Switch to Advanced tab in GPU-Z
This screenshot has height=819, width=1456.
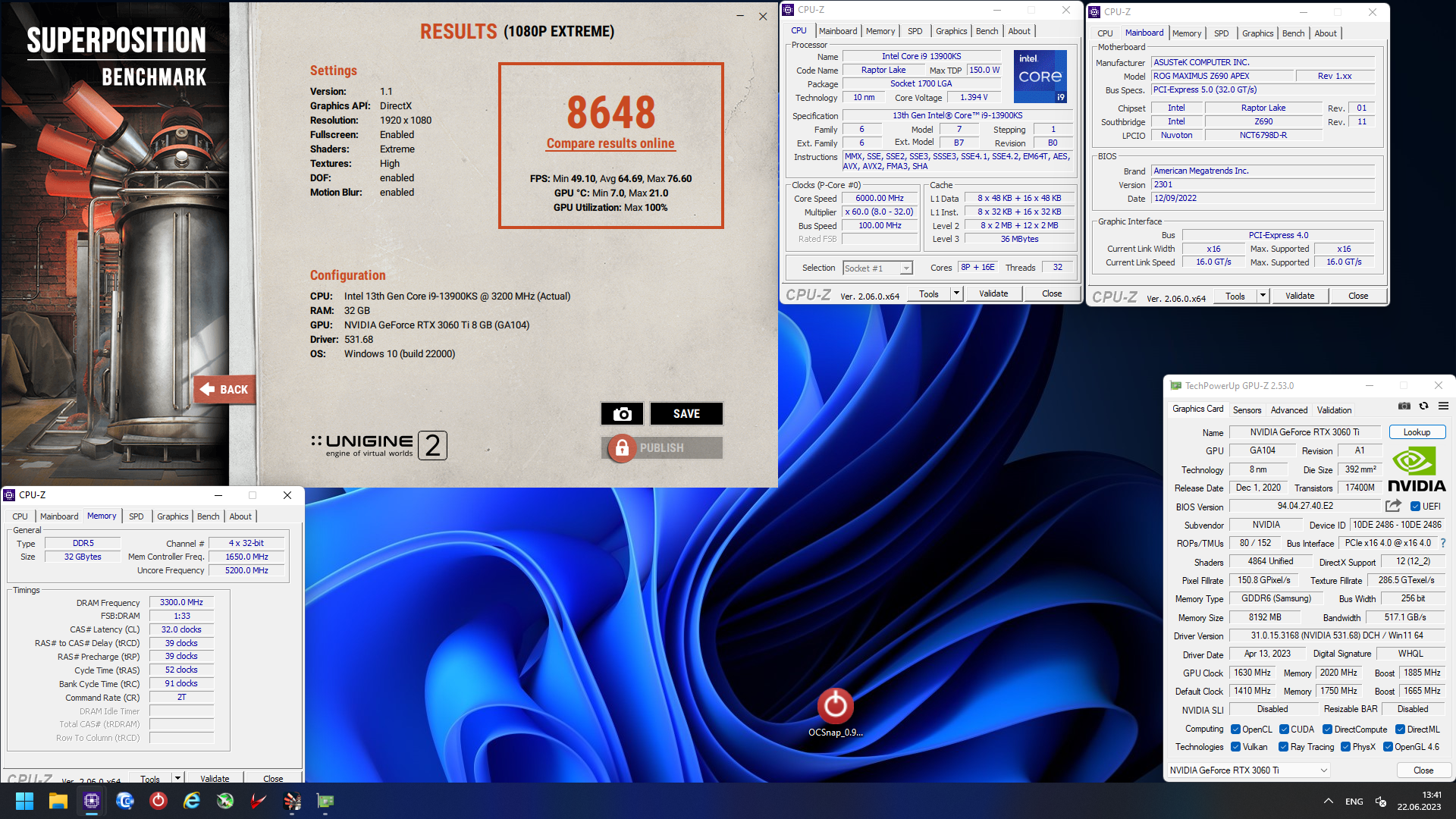click(1289, 410)
